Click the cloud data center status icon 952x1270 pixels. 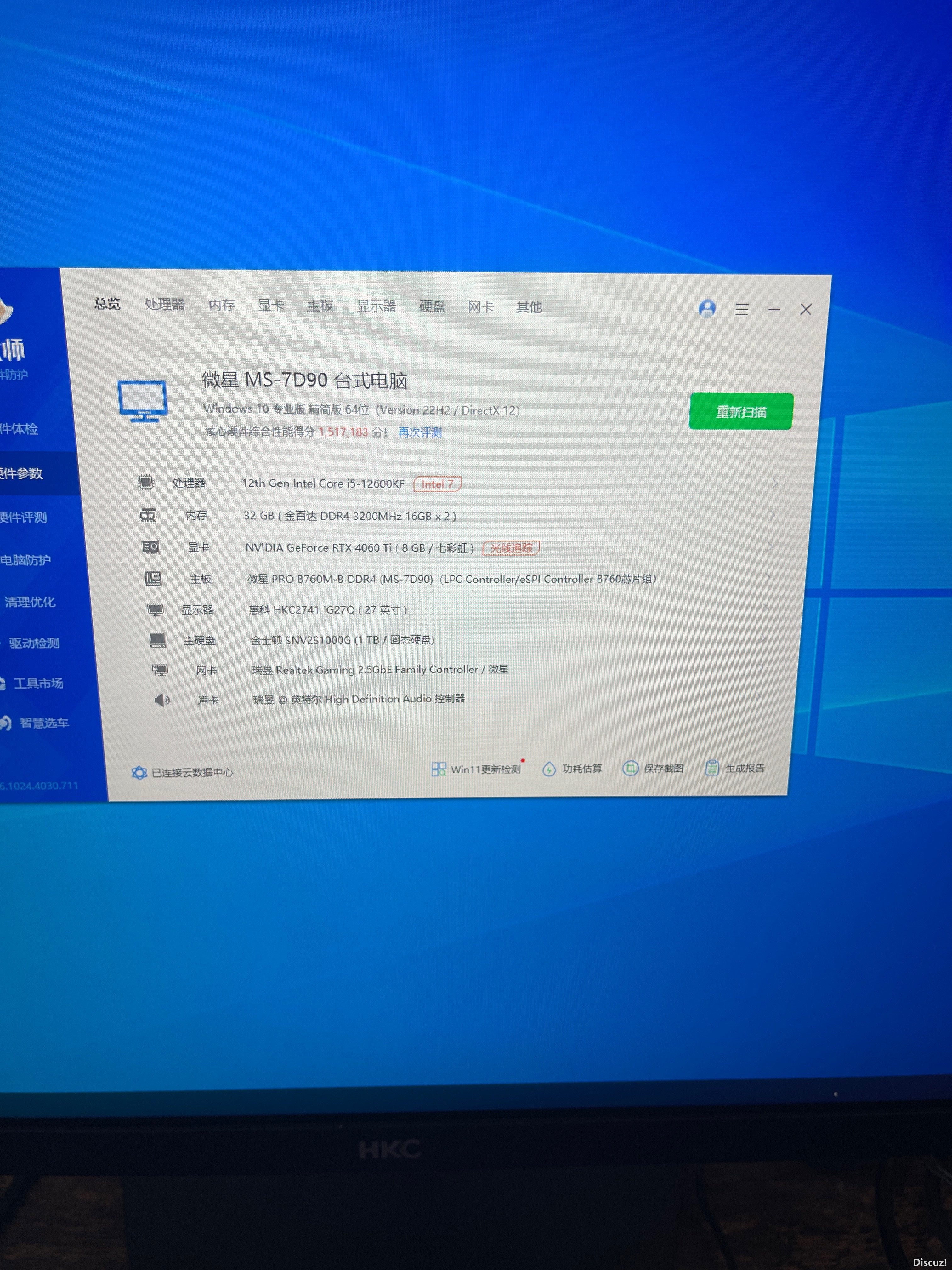[x=139, y=773]
